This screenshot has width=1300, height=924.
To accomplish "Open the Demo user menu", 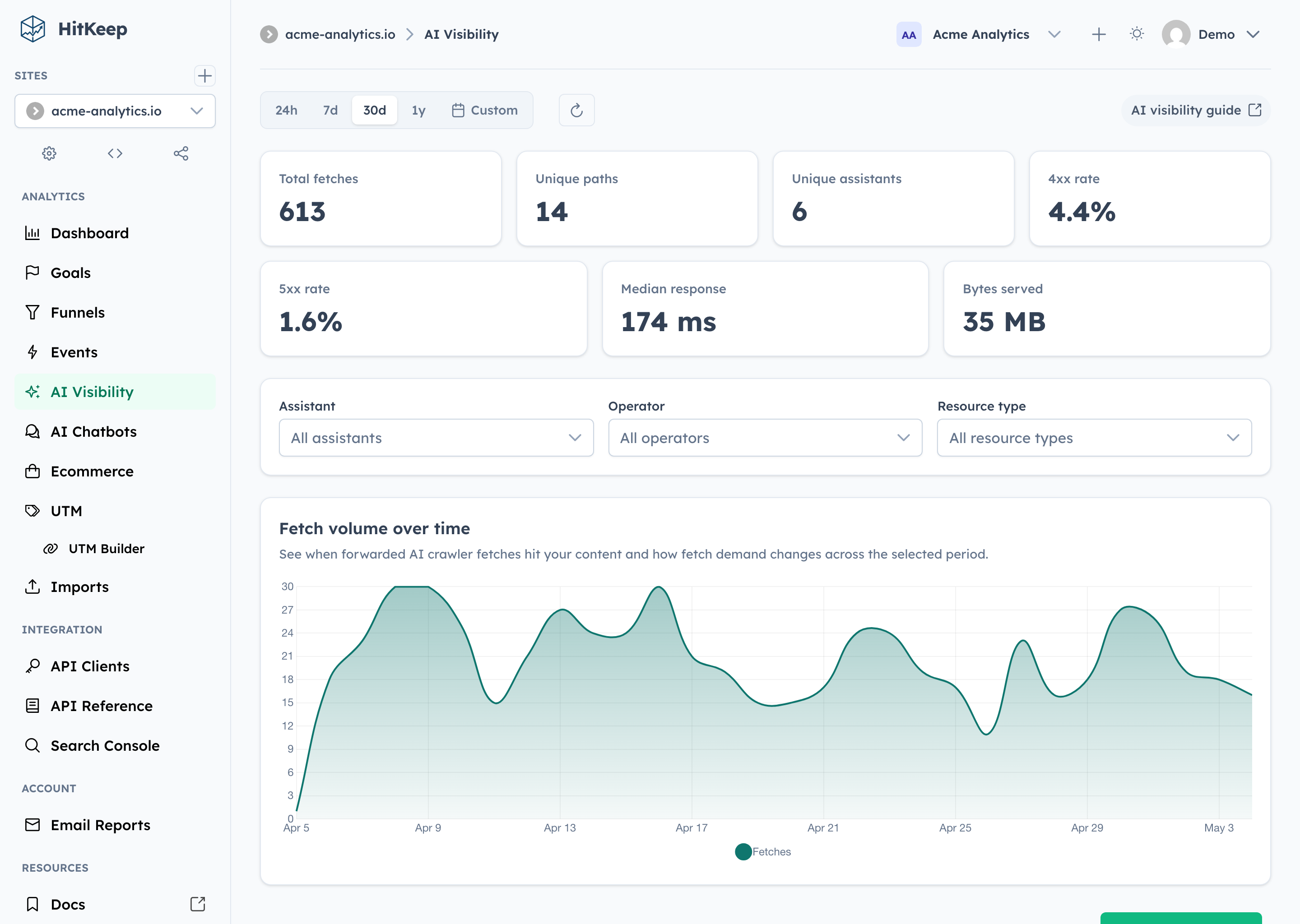I will pos(1211,35).
